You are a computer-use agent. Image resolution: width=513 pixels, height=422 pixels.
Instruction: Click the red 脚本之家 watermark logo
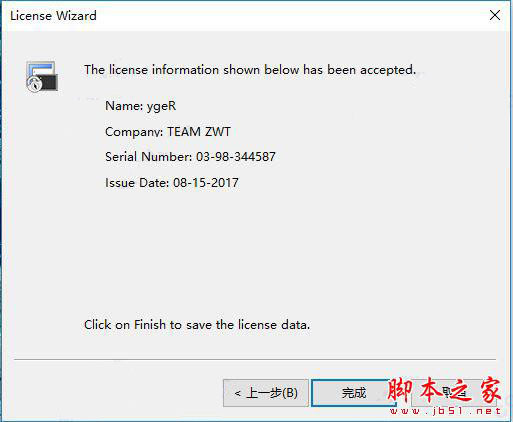tap(444, 391)
